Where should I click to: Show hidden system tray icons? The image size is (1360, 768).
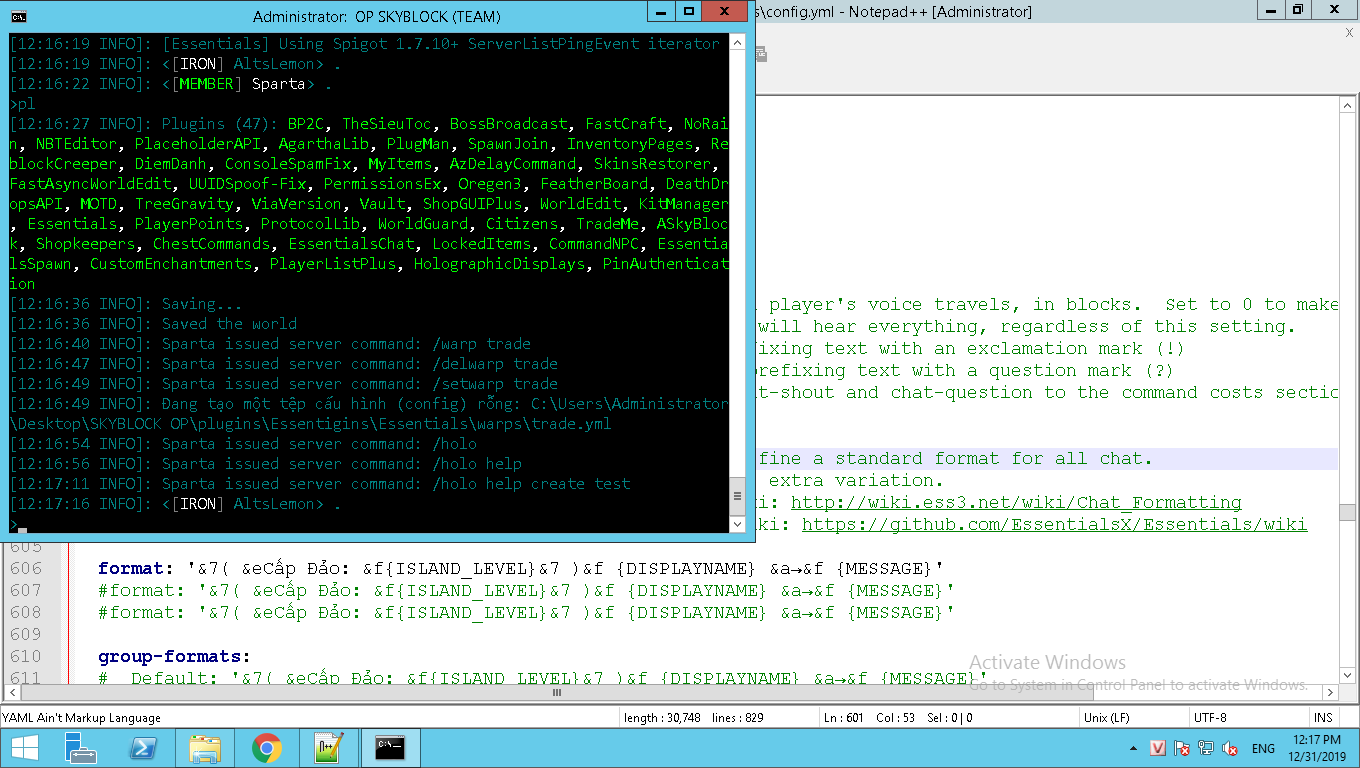pyautogui.click(x=1134, y=748)
